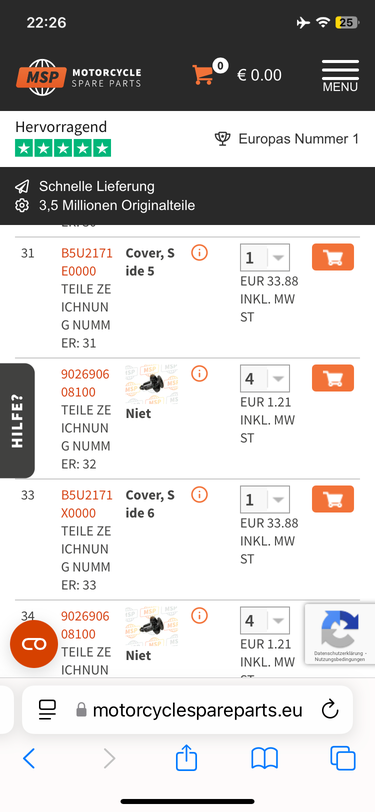
Task: Show info for Cover, Side 6
Action: tap(199, 495)
